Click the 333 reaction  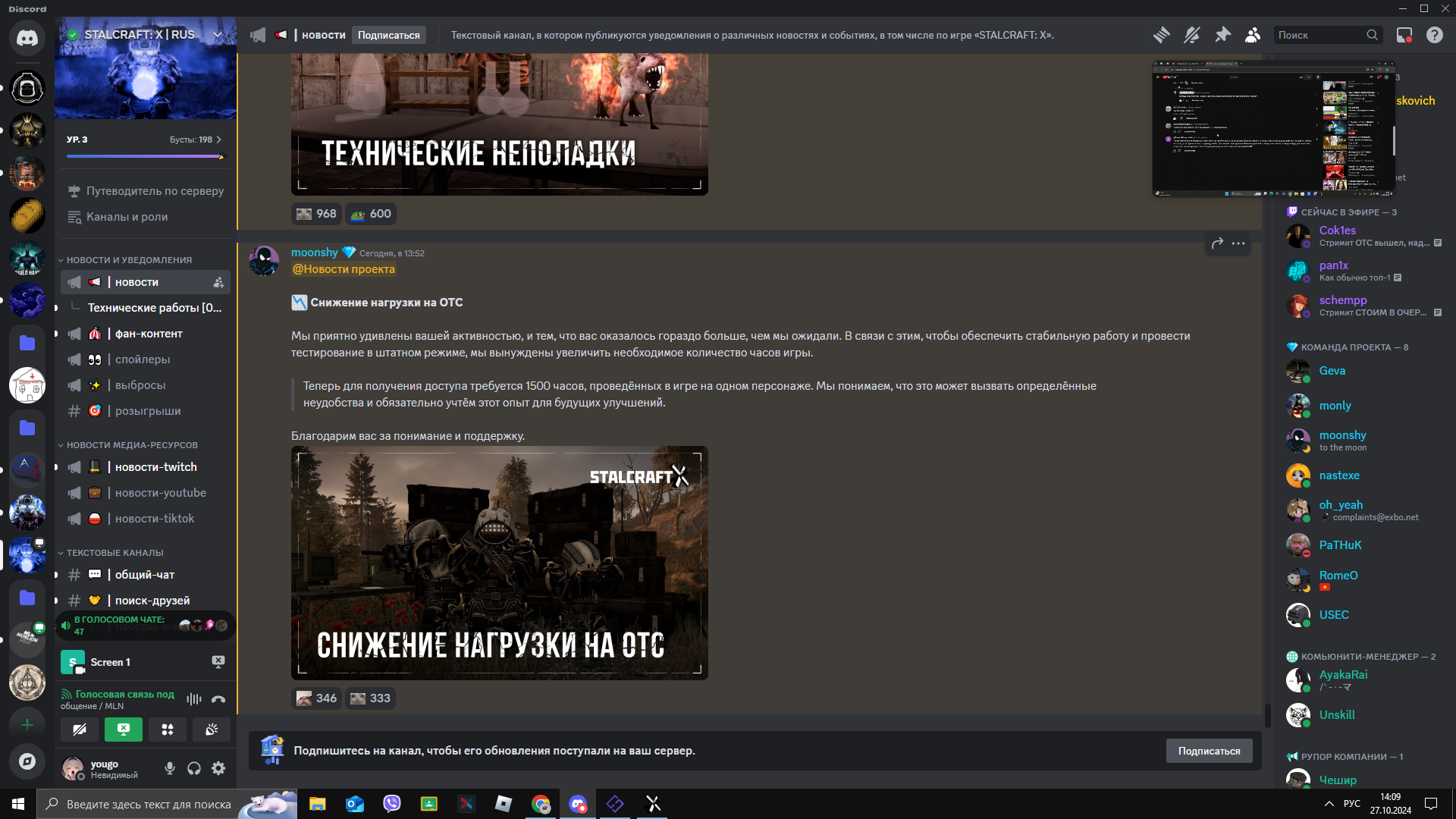tap(371, 698)
